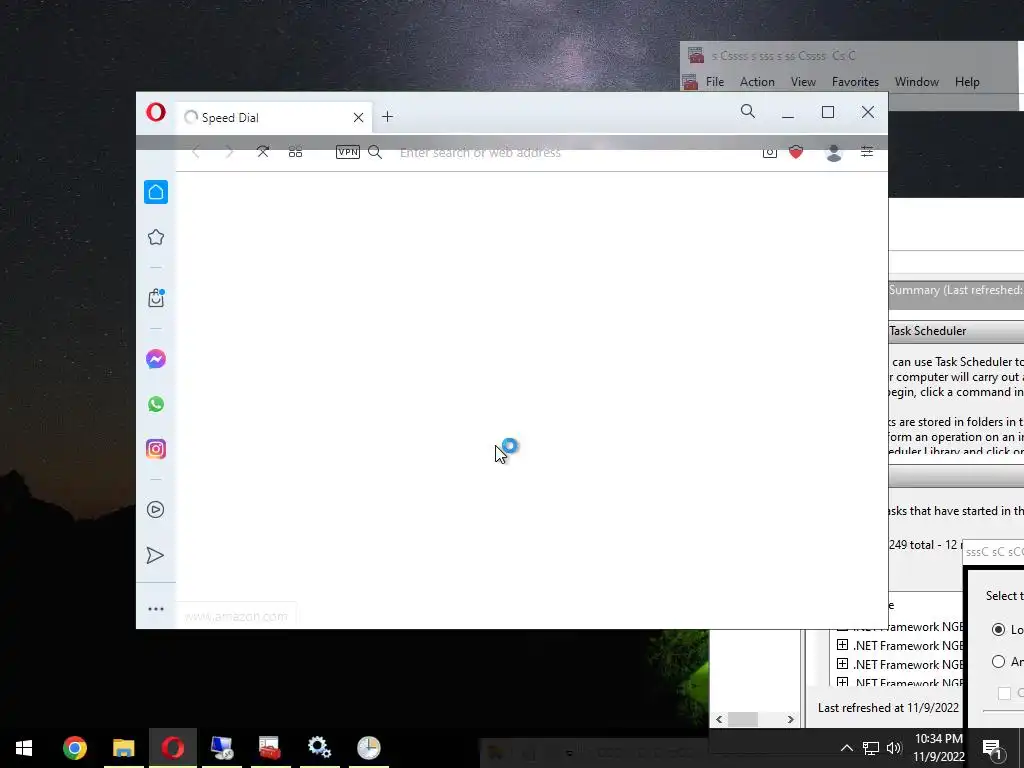This screenshot has width=1024, height=768.
Task: Go forward with the forward arrow
Action: coord(229,152)
